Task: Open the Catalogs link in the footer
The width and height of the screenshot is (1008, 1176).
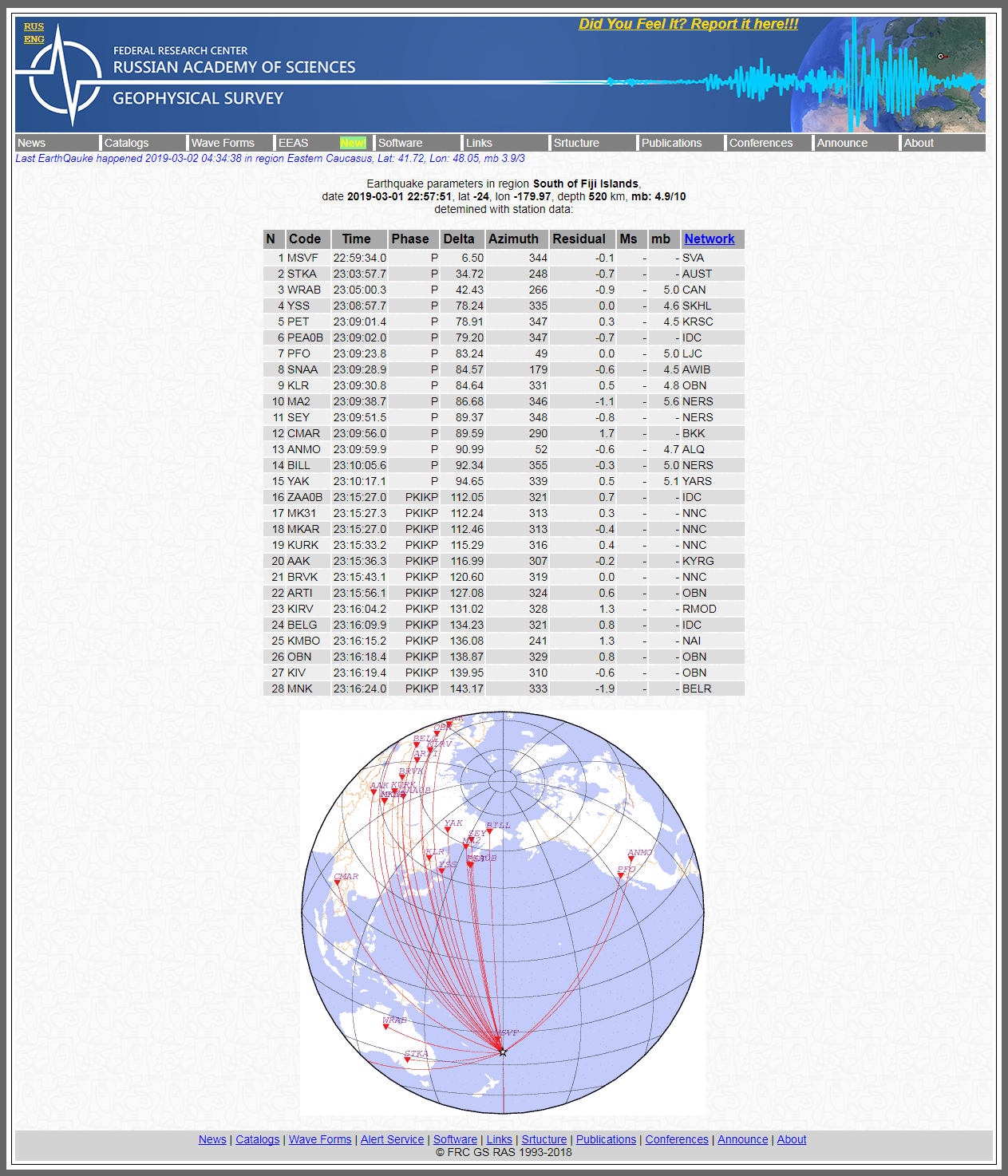Action: tap(258, 1139)
